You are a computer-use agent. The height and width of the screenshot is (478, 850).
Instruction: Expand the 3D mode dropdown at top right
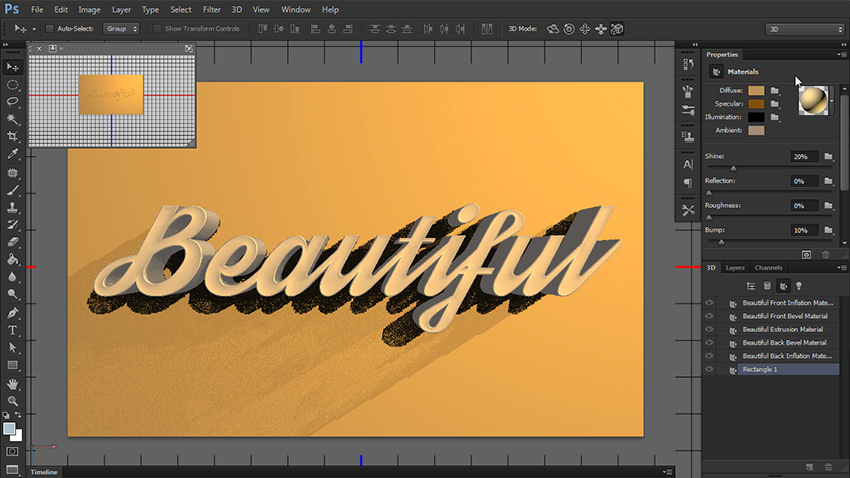803,29
